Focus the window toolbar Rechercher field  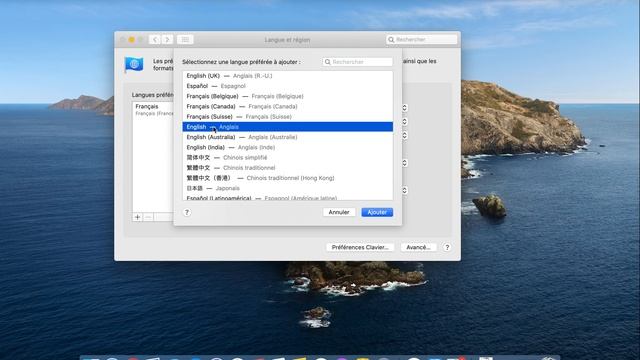click(x=422, y=40)
